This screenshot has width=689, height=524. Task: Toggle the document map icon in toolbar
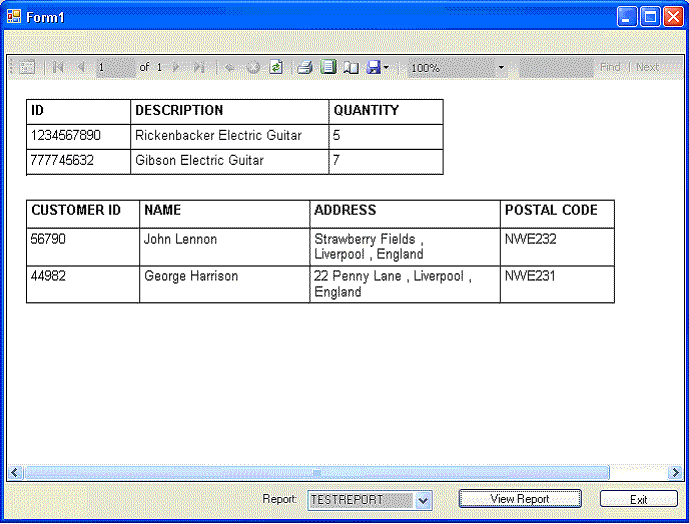27,67
